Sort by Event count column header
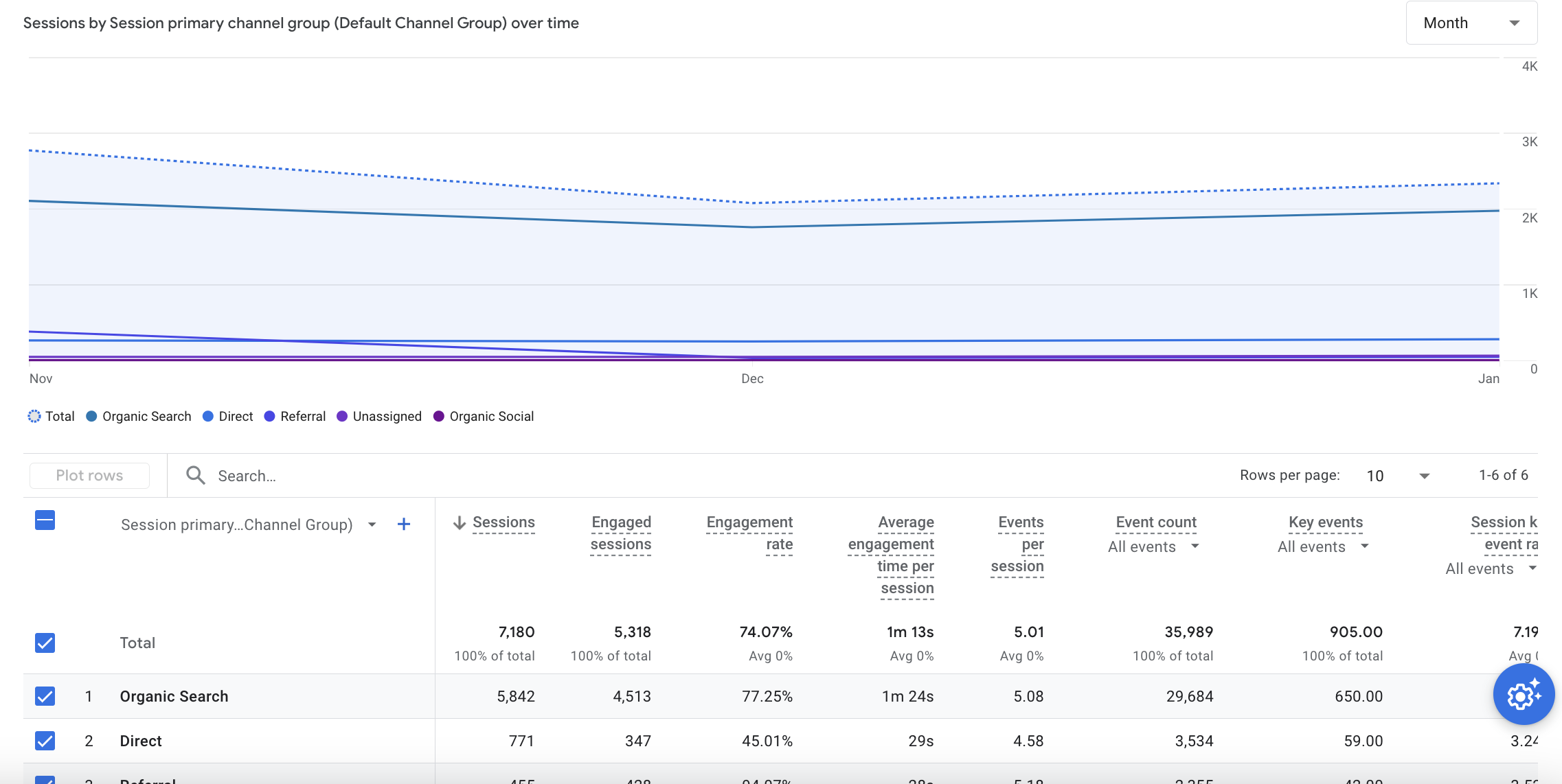Screen dimensions: 1562x784 point(1156,522)
